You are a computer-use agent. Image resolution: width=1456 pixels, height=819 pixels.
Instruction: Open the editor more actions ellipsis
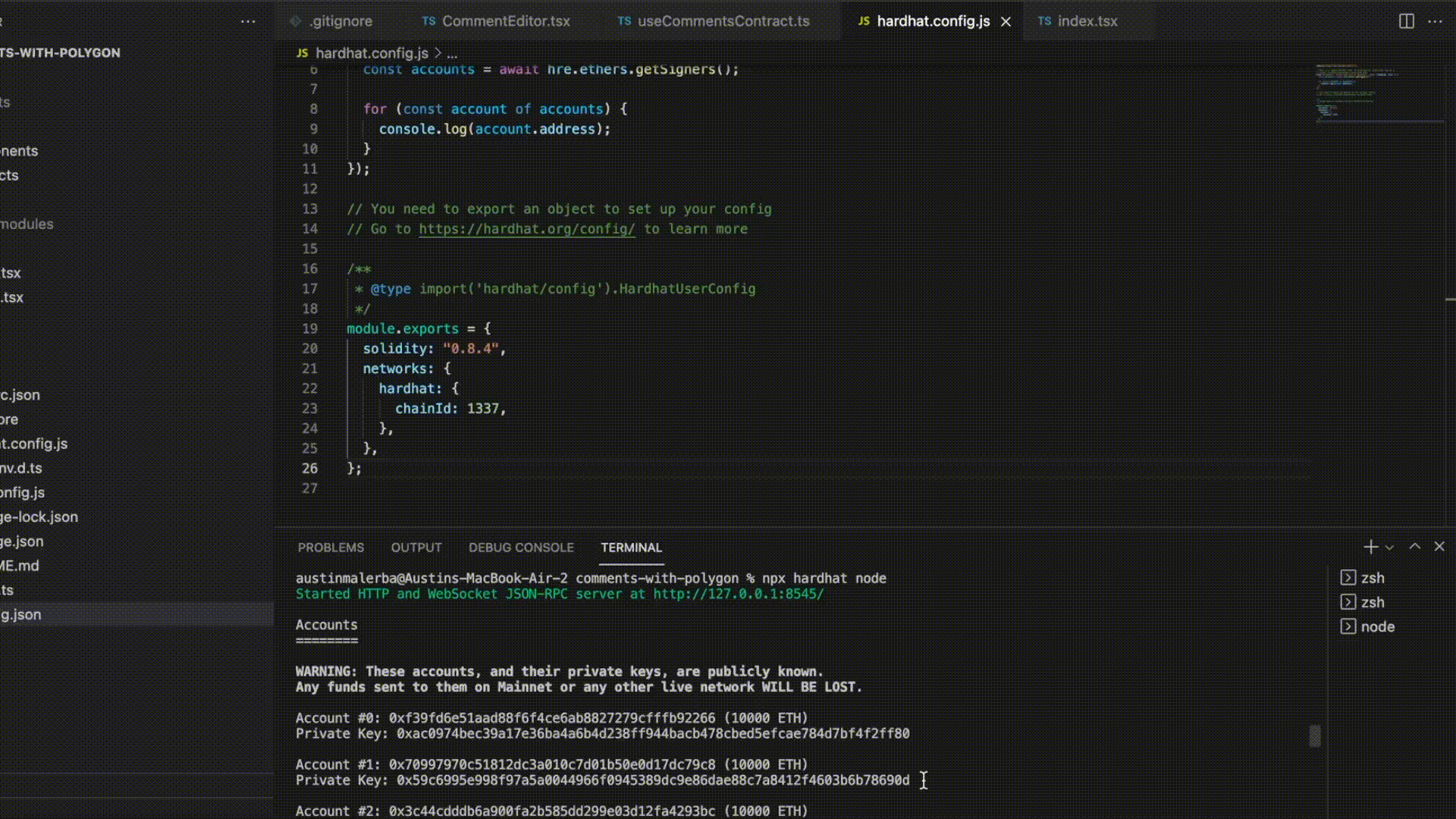tap(1435, 21)
